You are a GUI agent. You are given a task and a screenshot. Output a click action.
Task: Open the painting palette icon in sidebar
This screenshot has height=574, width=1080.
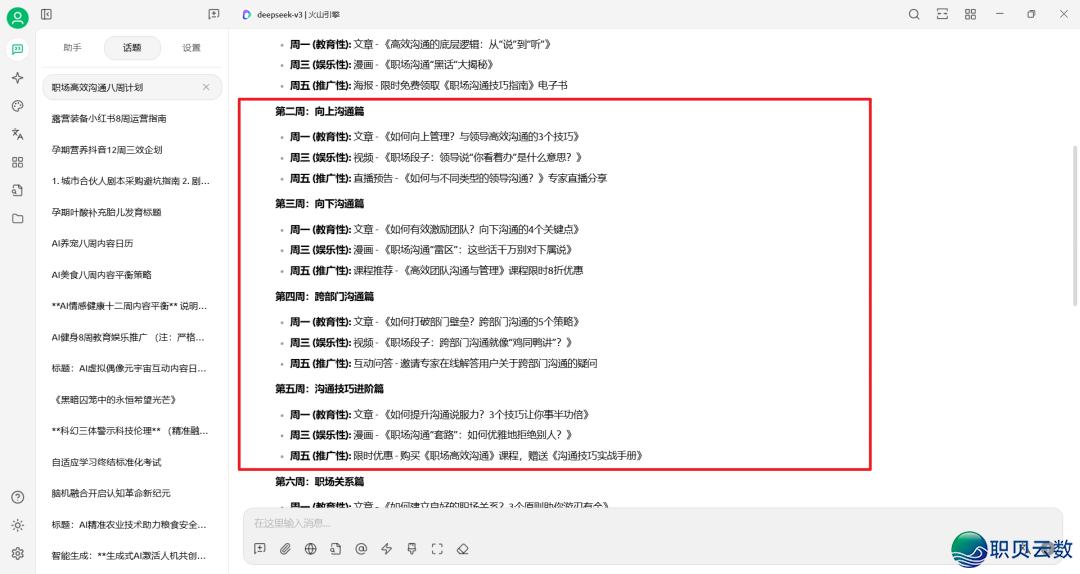(x=17, y=106)
